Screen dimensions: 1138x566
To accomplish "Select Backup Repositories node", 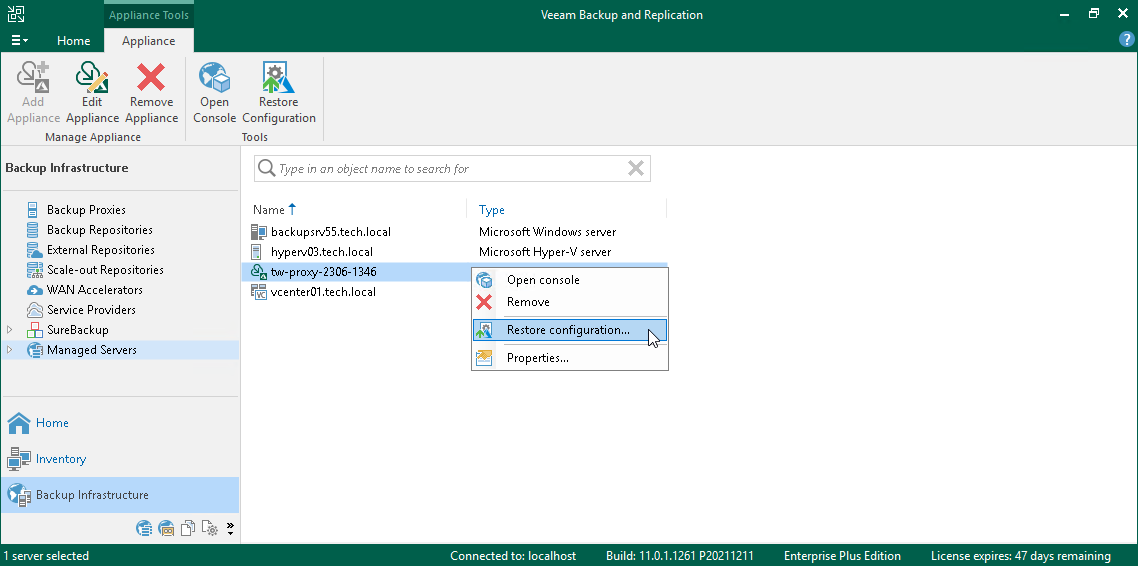I will point(99,230).
